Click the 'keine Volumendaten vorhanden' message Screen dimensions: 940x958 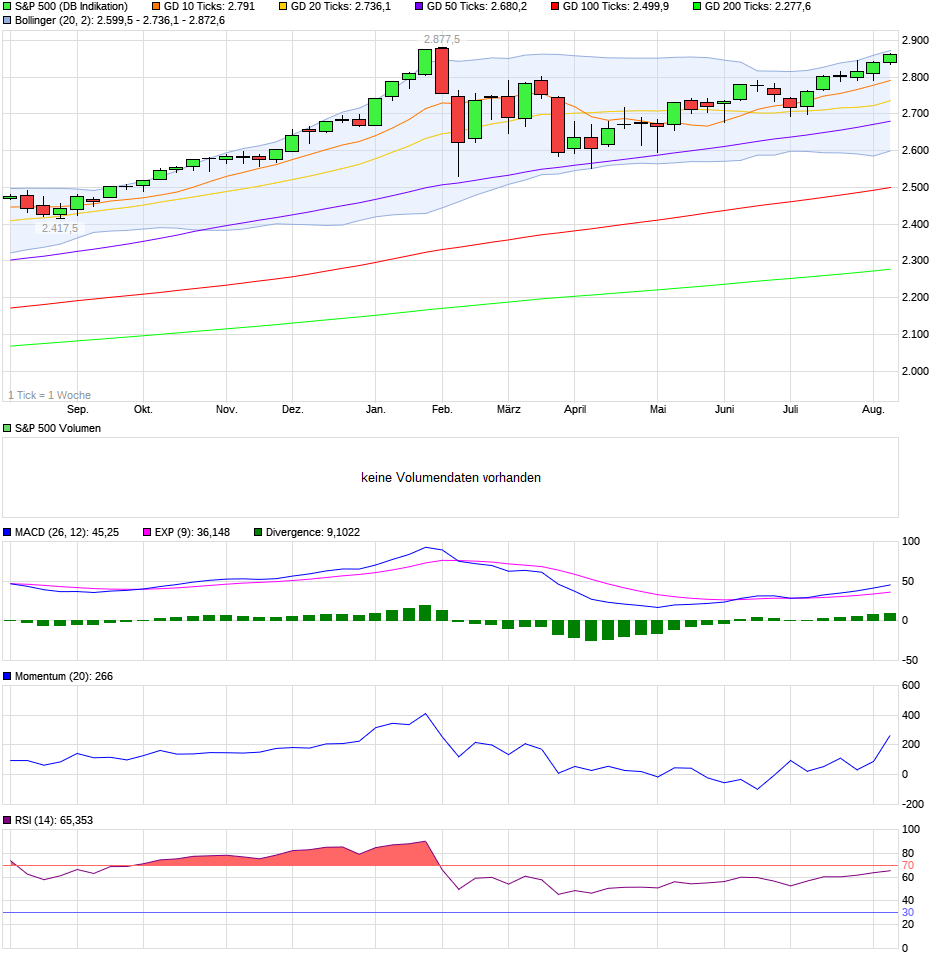point(451,478)
